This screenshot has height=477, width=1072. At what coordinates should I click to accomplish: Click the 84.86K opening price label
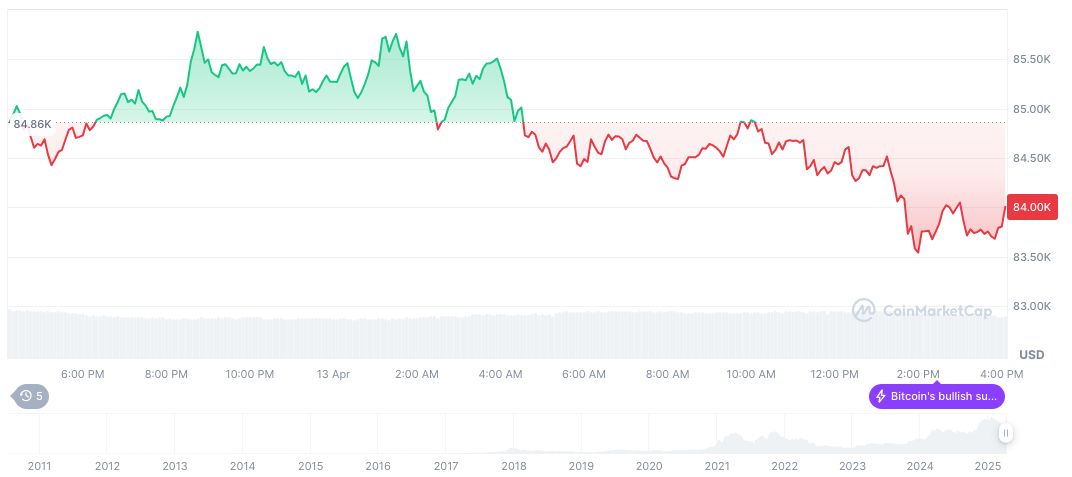tap(32, 124)
